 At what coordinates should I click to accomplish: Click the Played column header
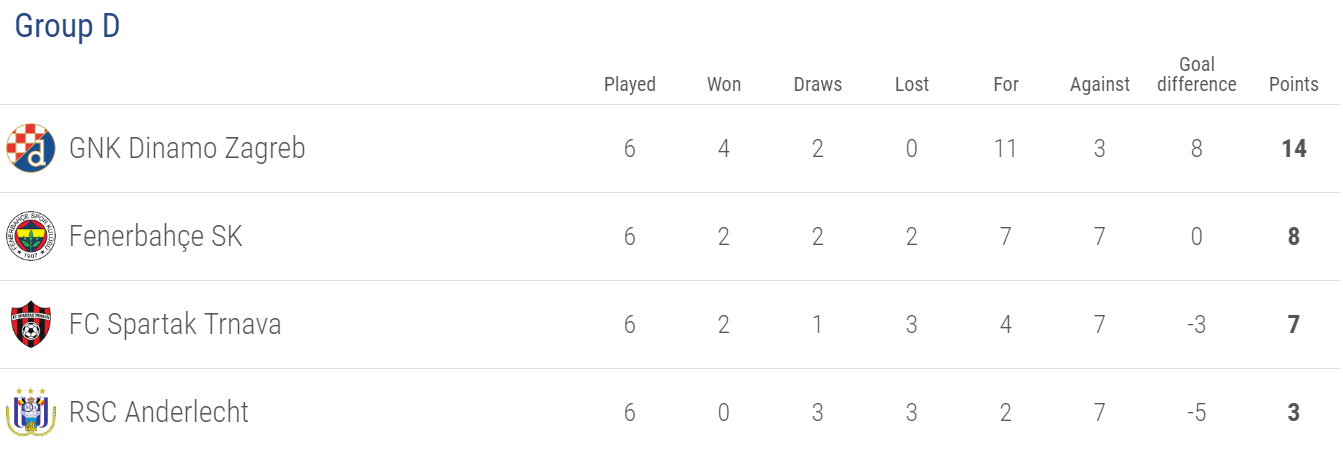point(630,85)
